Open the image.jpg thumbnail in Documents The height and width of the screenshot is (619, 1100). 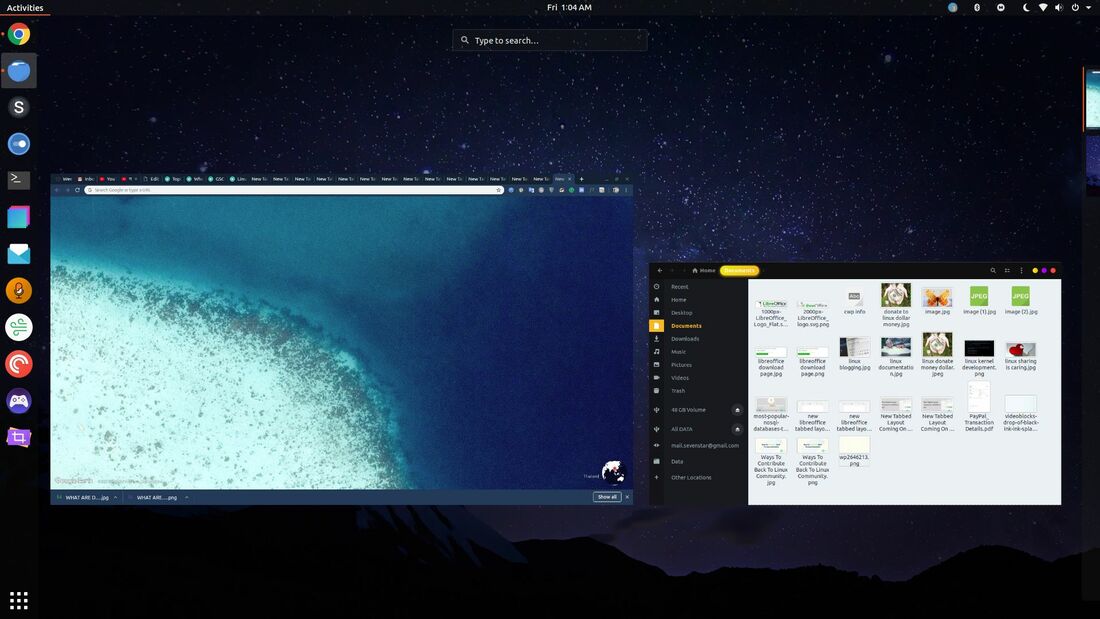pyautogui.click(x=937, y=297)
